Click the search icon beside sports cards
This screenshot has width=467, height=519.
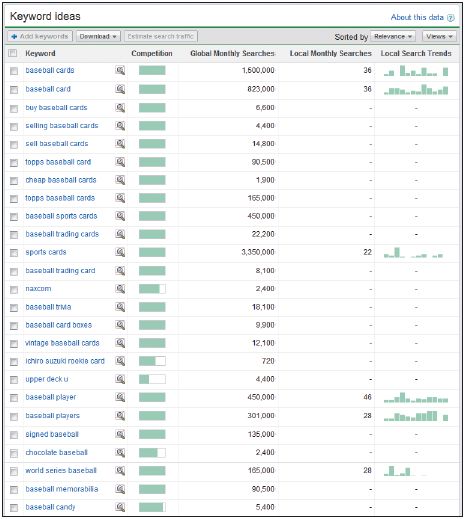click(120, 252)
